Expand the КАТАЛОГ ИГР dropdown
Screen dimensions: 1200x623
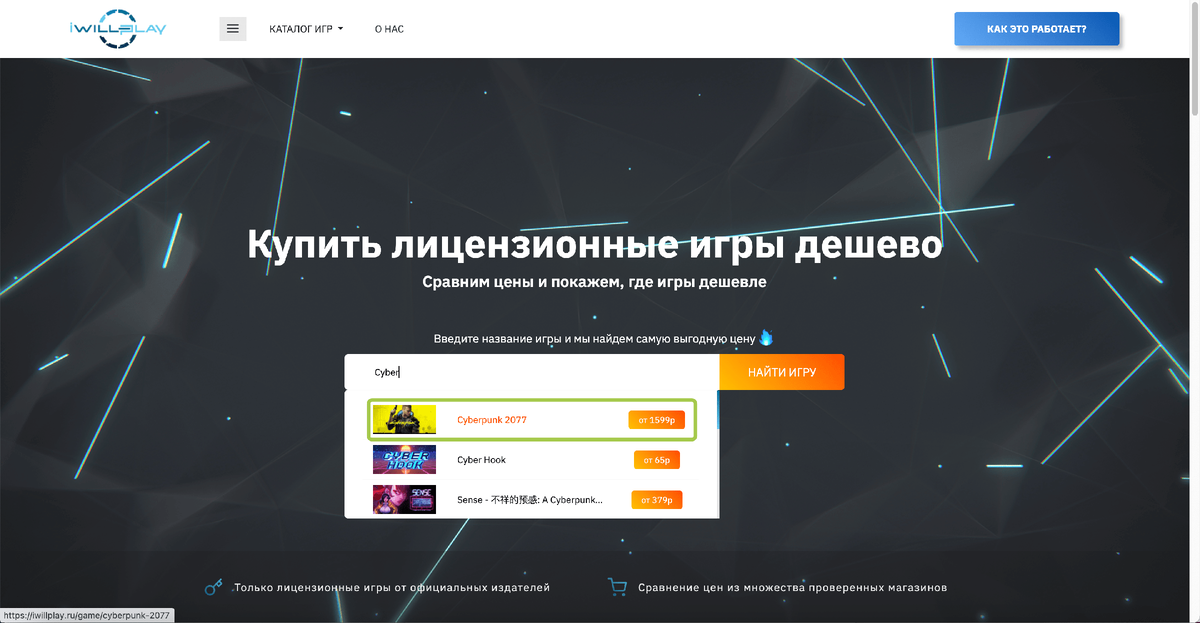point(306,29)
